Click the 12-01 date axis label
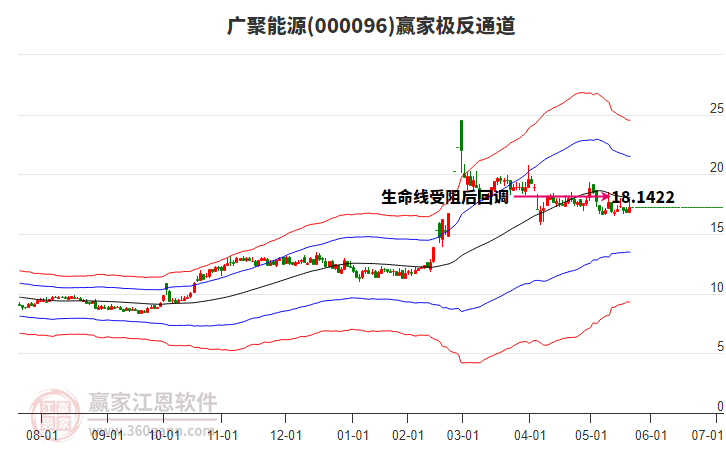Viewport: 726px width, 450px height. click(286, 436)
